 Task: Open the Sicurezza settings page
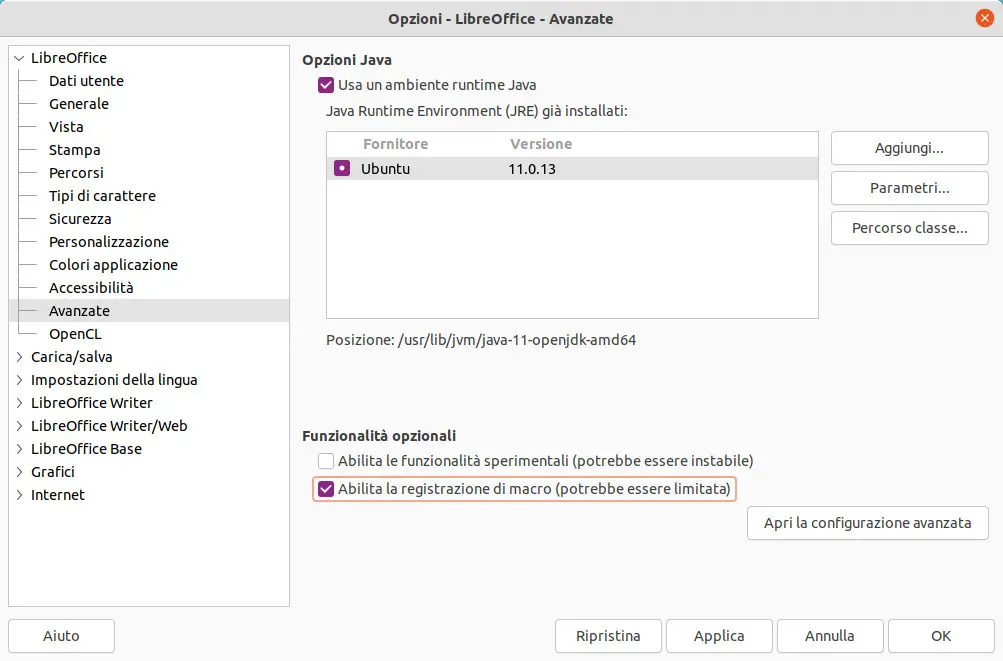(80, 219)
